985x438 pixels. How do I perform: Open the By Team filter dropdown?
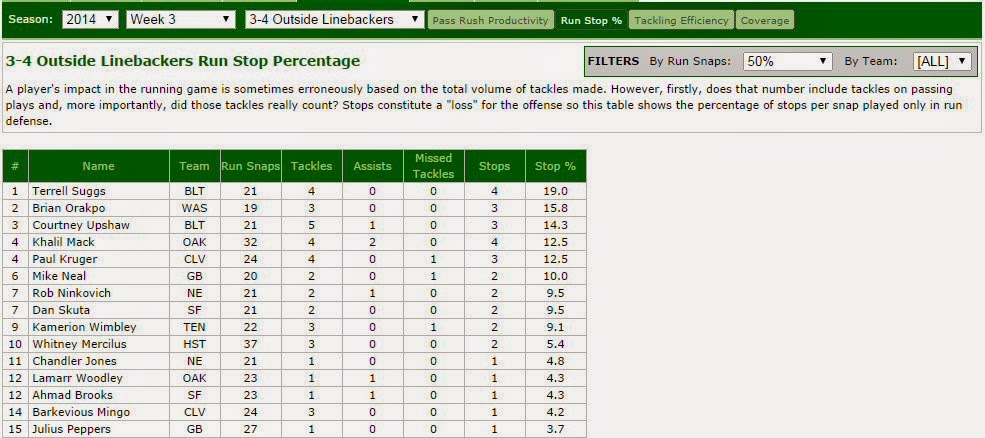click(942, 62)
